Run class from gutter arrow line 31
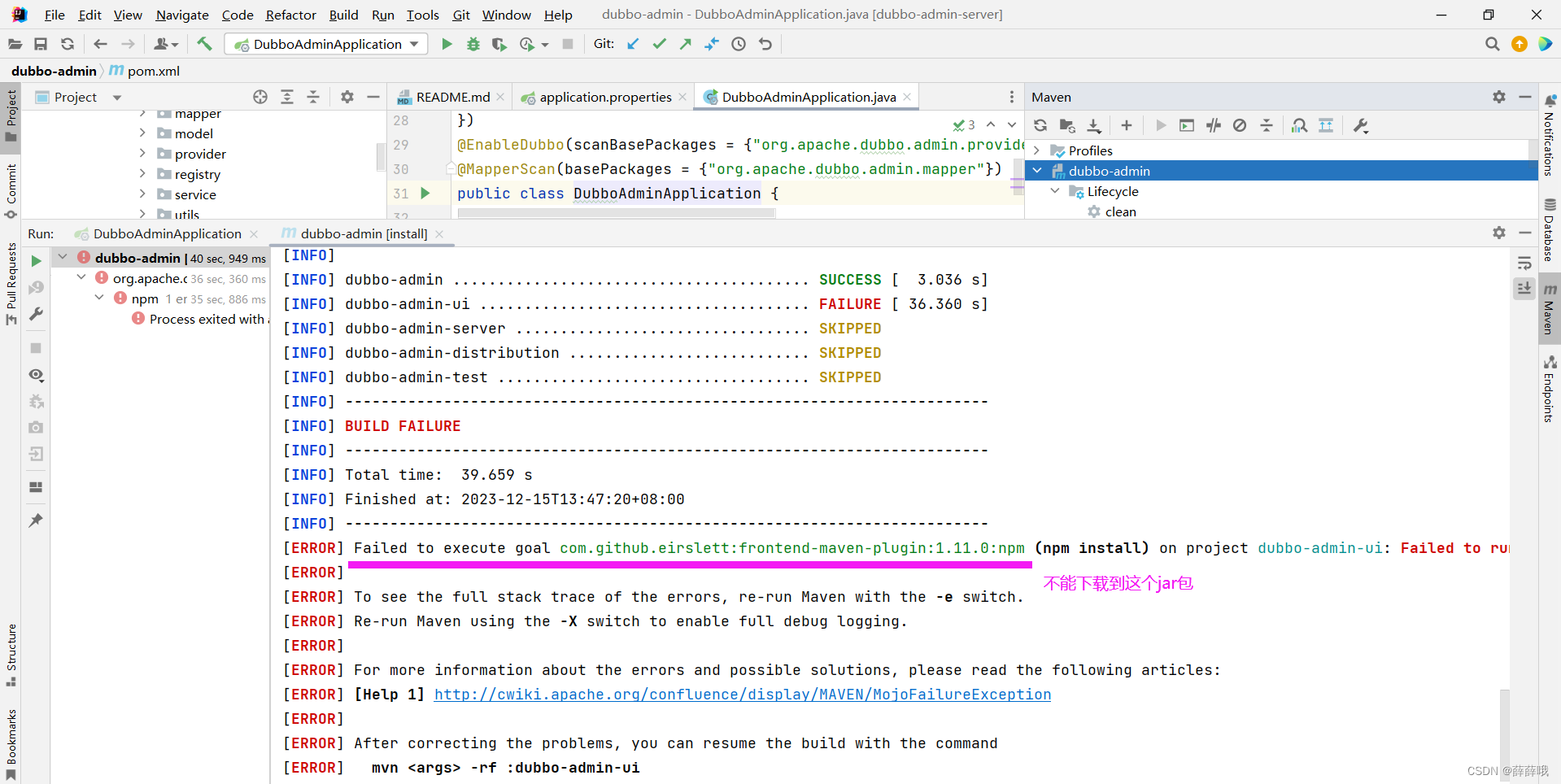 click(425, 194)
